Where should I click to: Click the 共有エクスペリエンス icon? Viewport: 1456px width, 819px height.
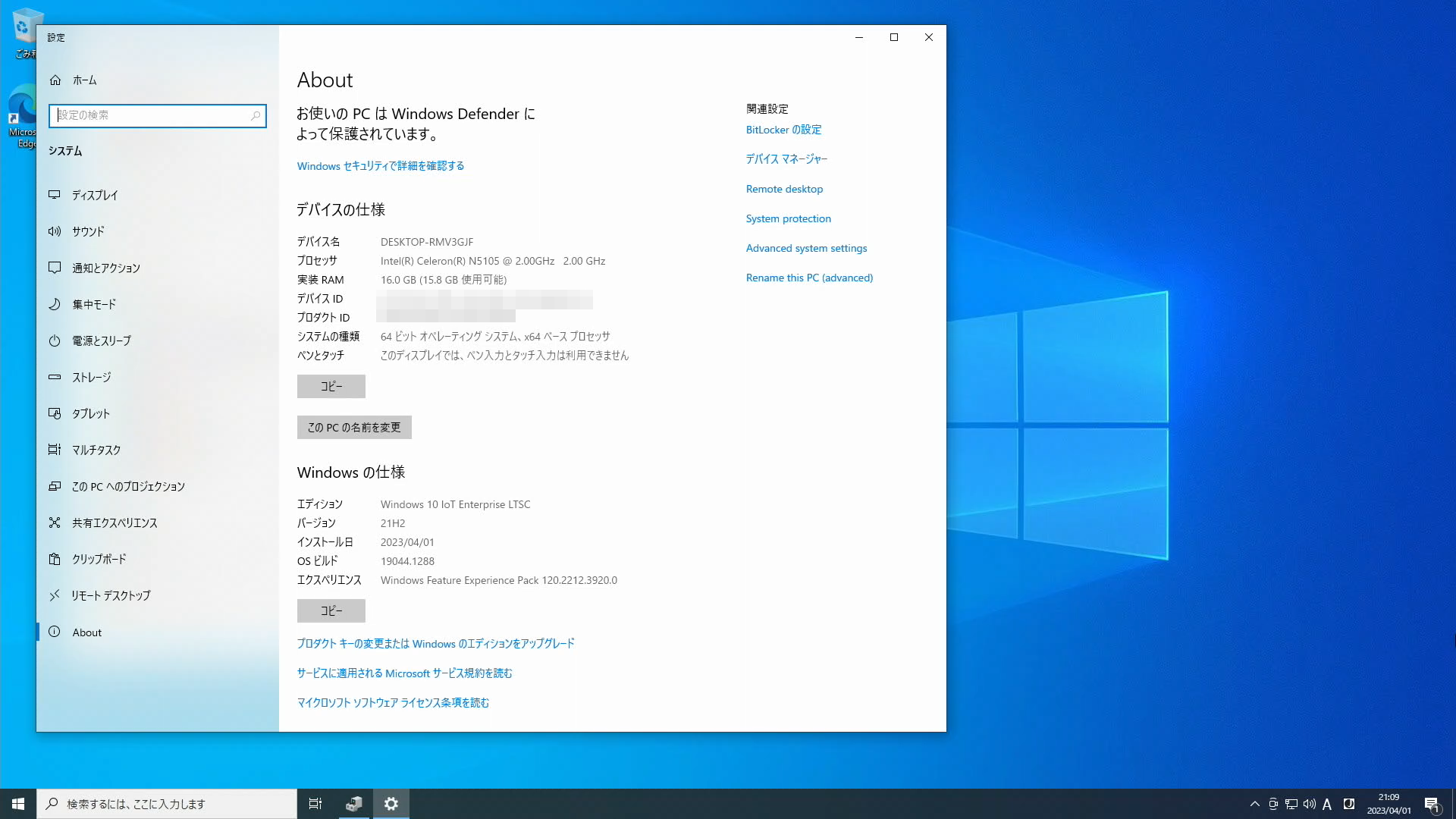pos(55,522)
